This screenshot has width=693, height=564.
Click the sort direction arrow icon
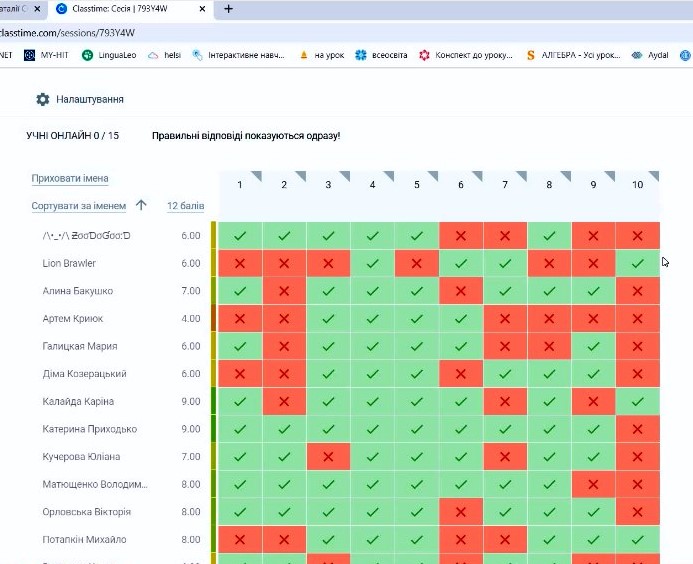coord(141,206)
